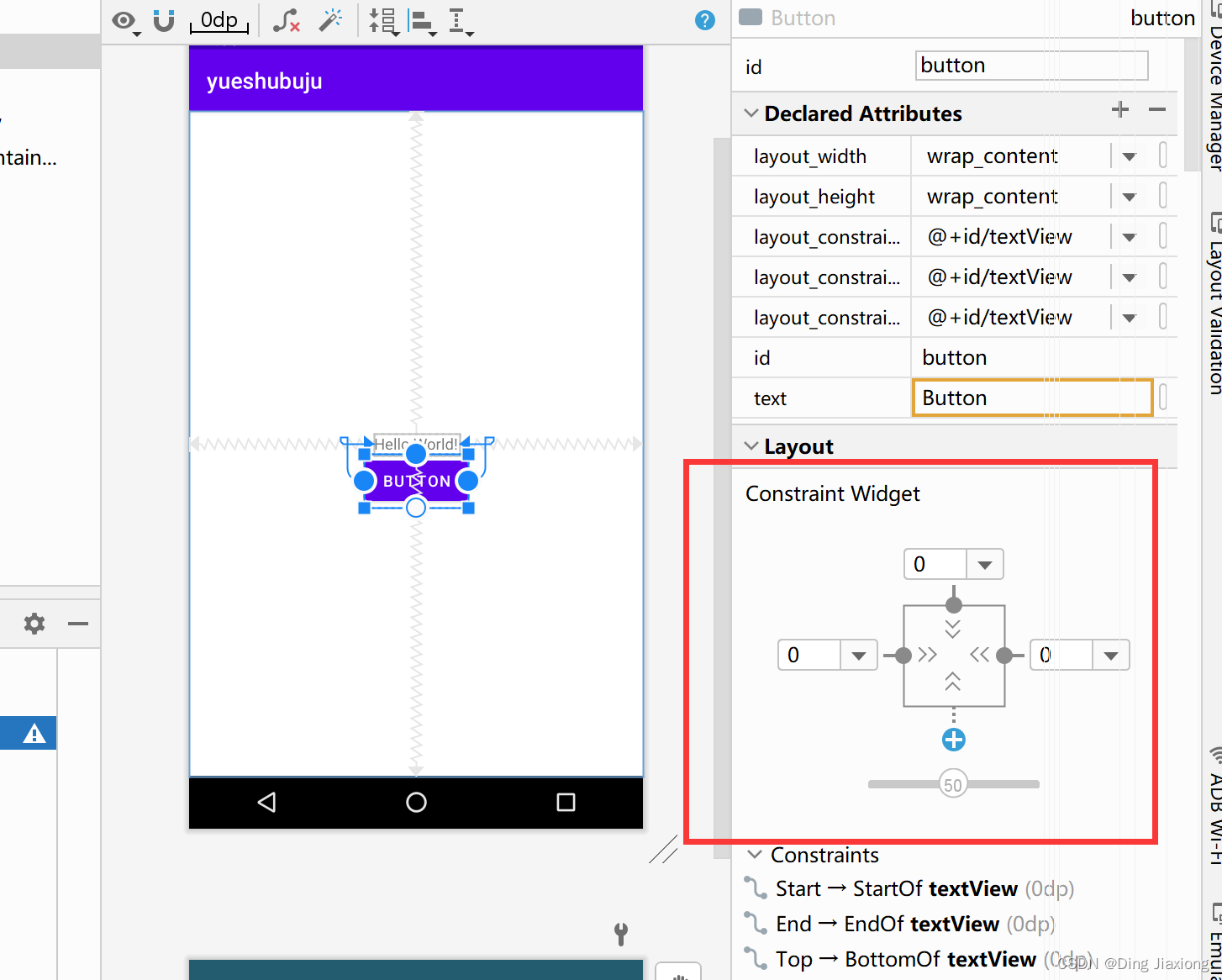Remove a declared attribute with the minus icon

point(1156,109)
